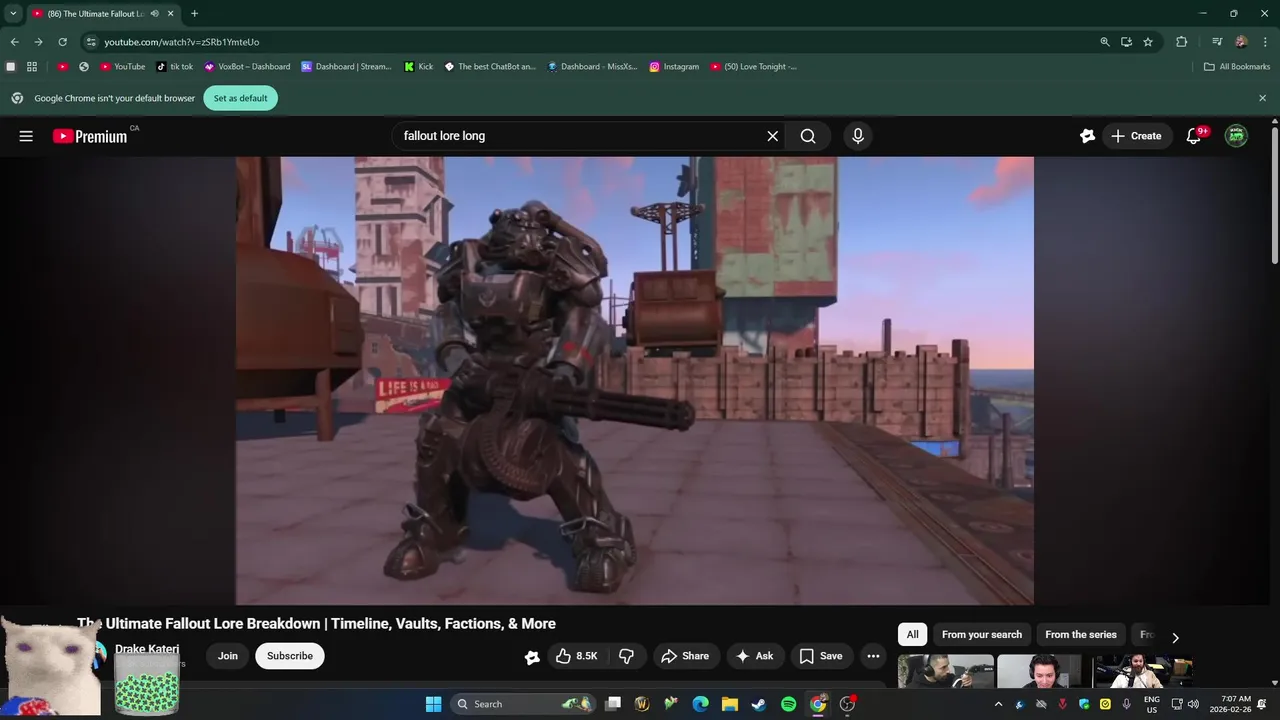Open VoxBot – Dashboard bookmark
1280x720 pixels.
click(247, 67)
